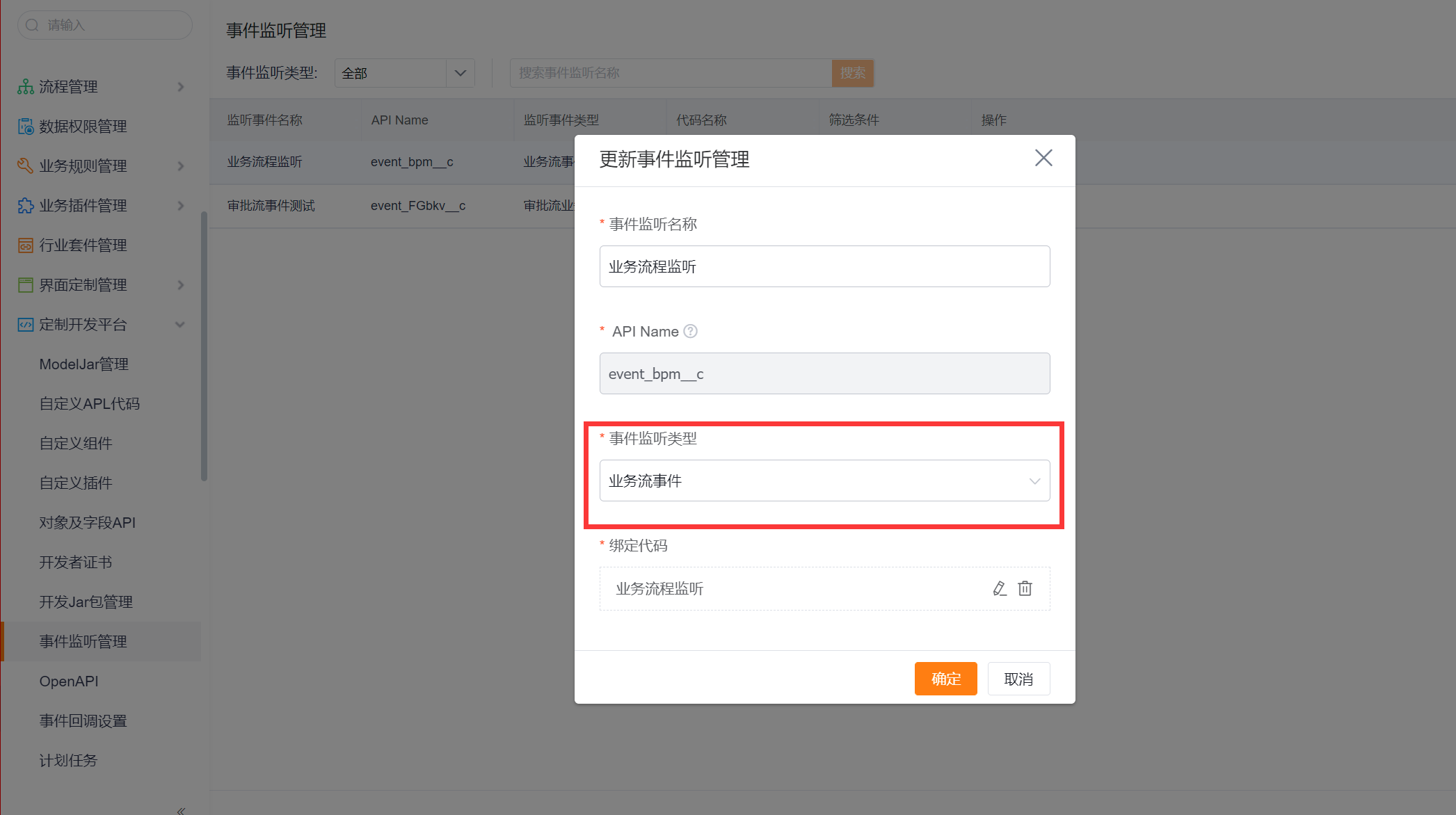Click the 取消 button
The width and height of the screenshot is (1456, 815).
point(1018,679)
